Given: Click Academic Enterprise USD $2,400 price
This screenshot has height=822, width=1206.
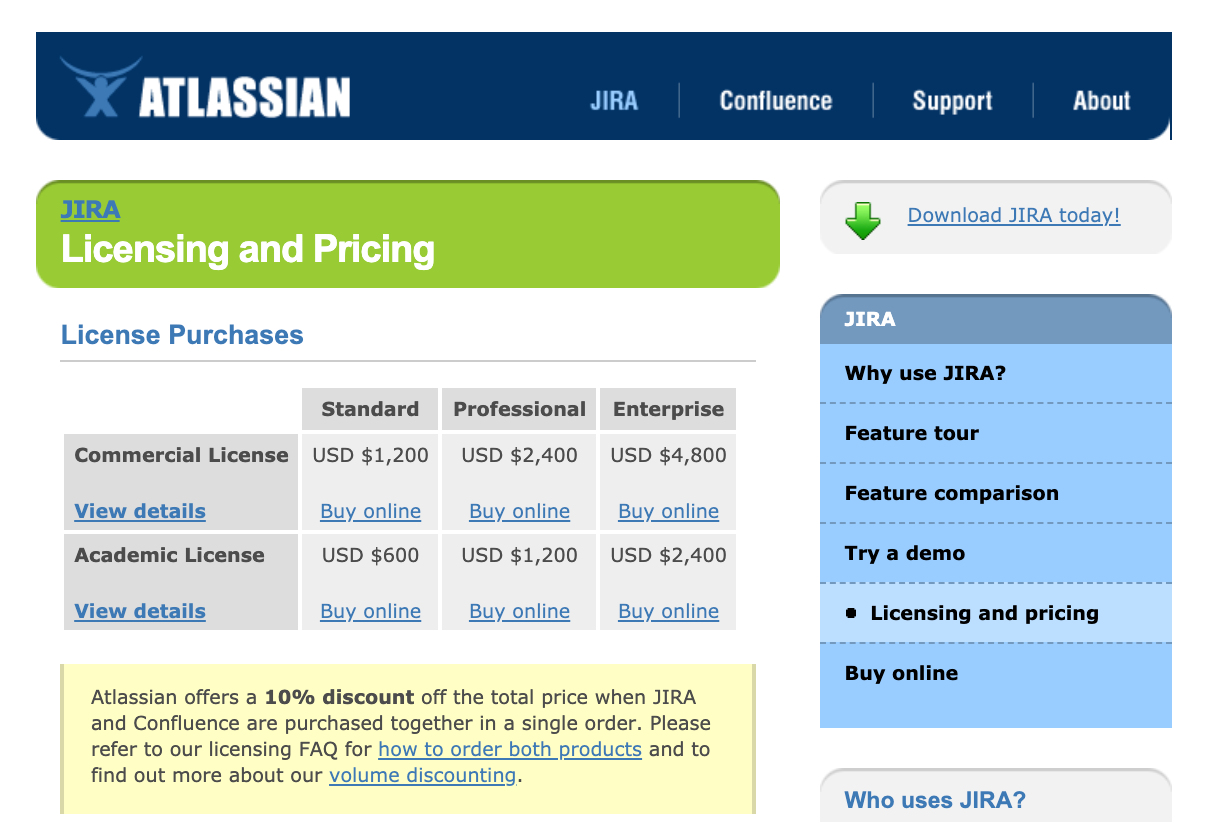Looking at the screenshot, I should click(x=668, y=555).
